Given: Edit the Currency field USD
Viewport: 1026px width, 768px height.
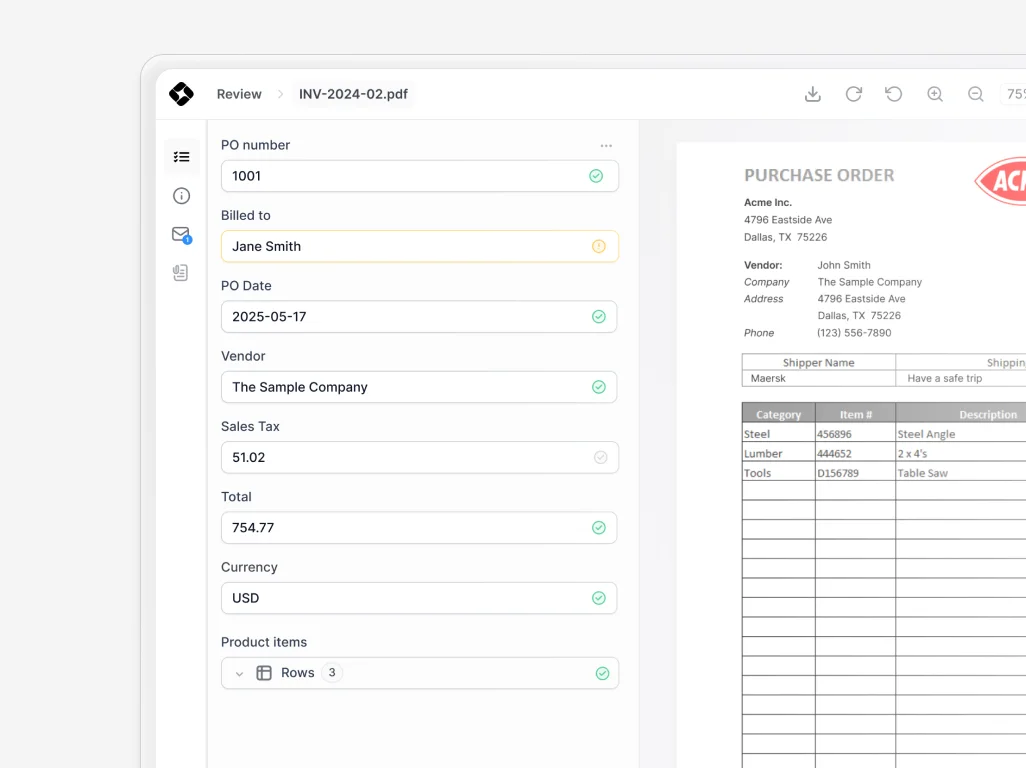Looking at the screenshot, I should coord(419,598).
